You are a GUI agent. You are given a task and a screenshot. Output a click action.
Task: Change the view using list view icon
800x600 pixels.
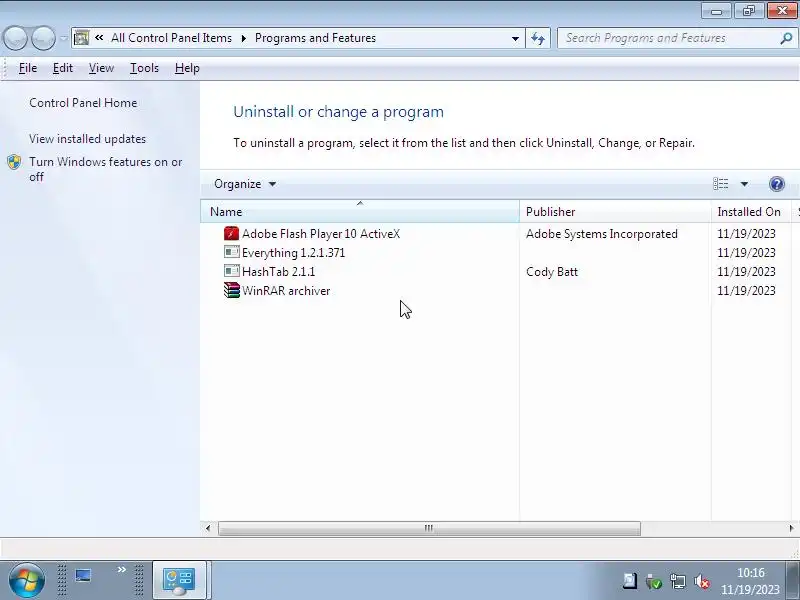pyautogui.click(x=720, y=184)
